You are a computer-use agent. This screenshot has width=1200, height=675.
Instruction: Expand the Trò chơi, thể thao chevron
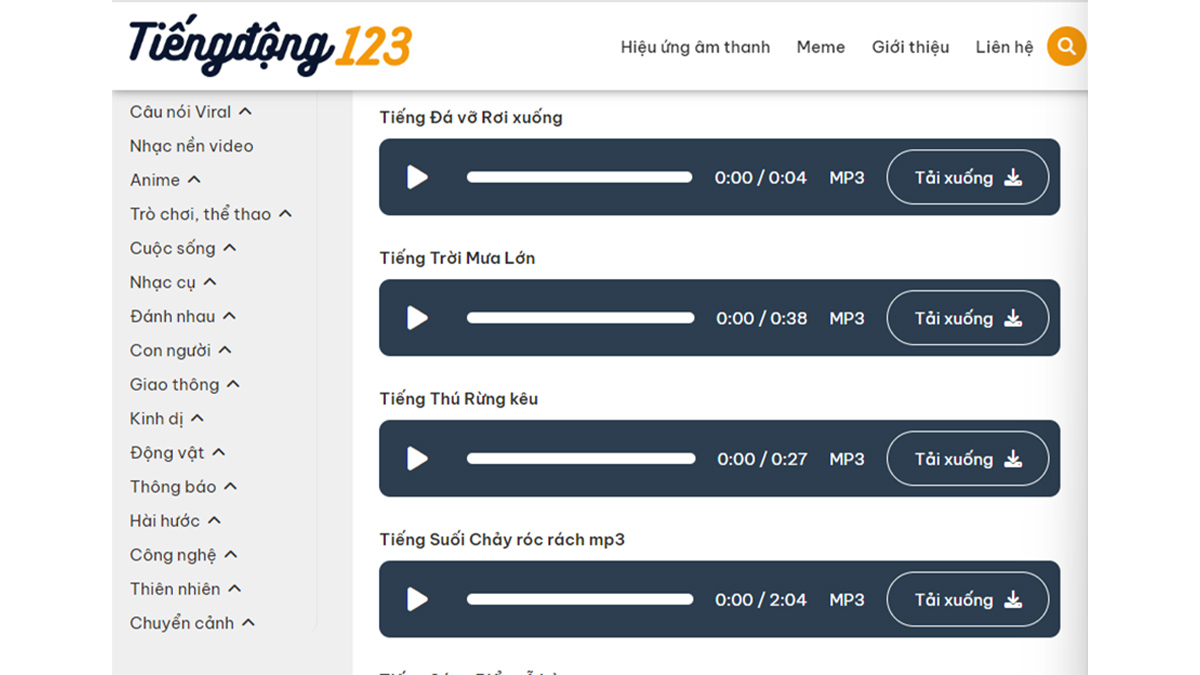tap(285, 214)
